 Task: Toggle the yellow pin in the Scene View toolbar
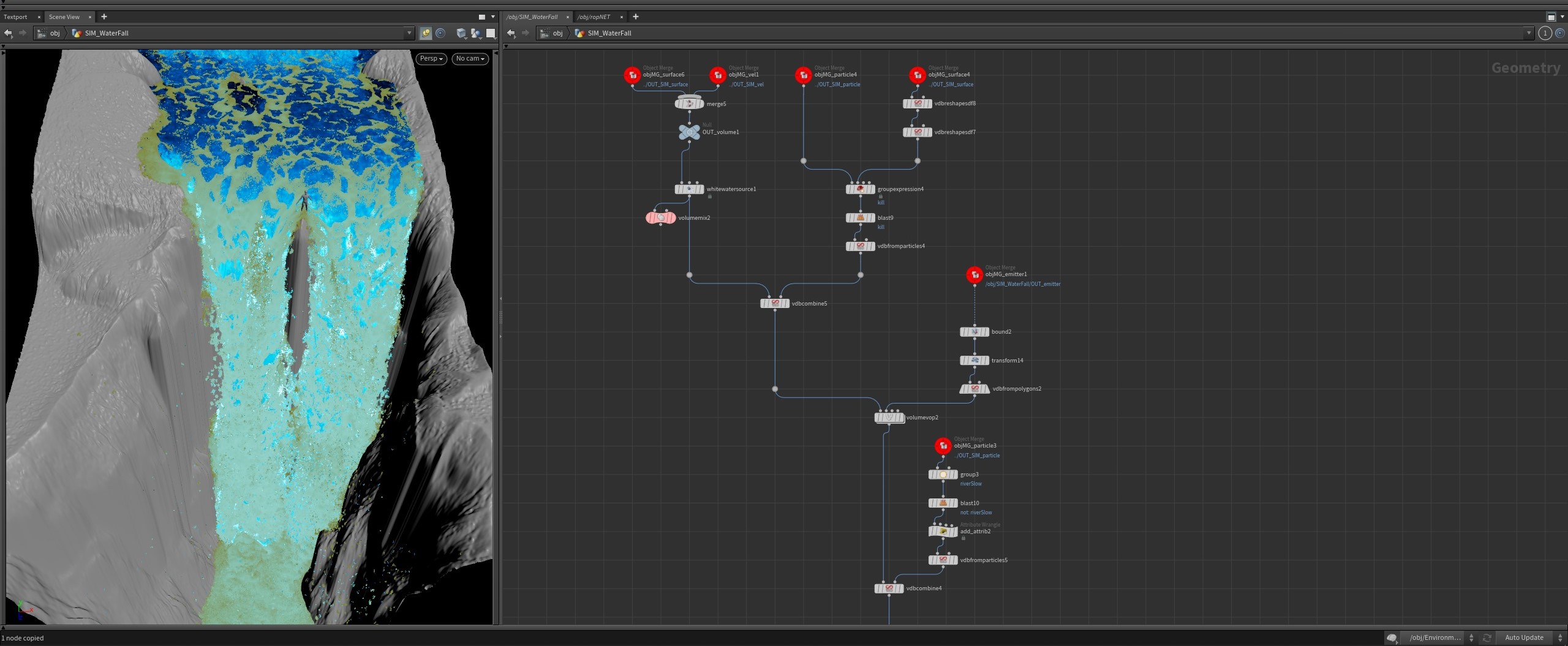click(x=426, y=33)
